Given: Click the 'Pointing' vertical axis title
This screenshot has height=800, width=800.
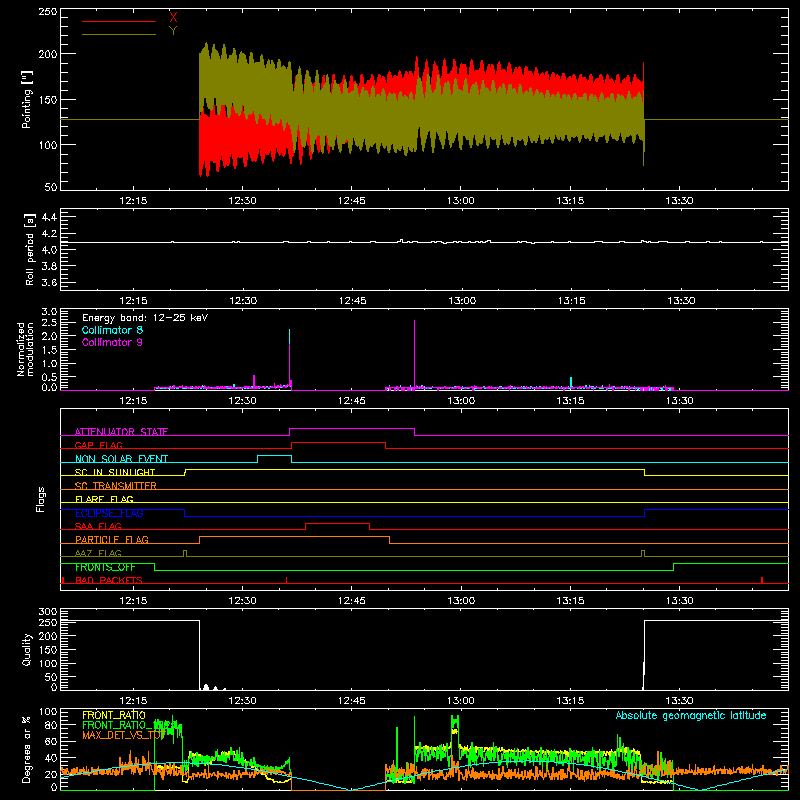Looking at the screenshot, I should pos(27,99).
